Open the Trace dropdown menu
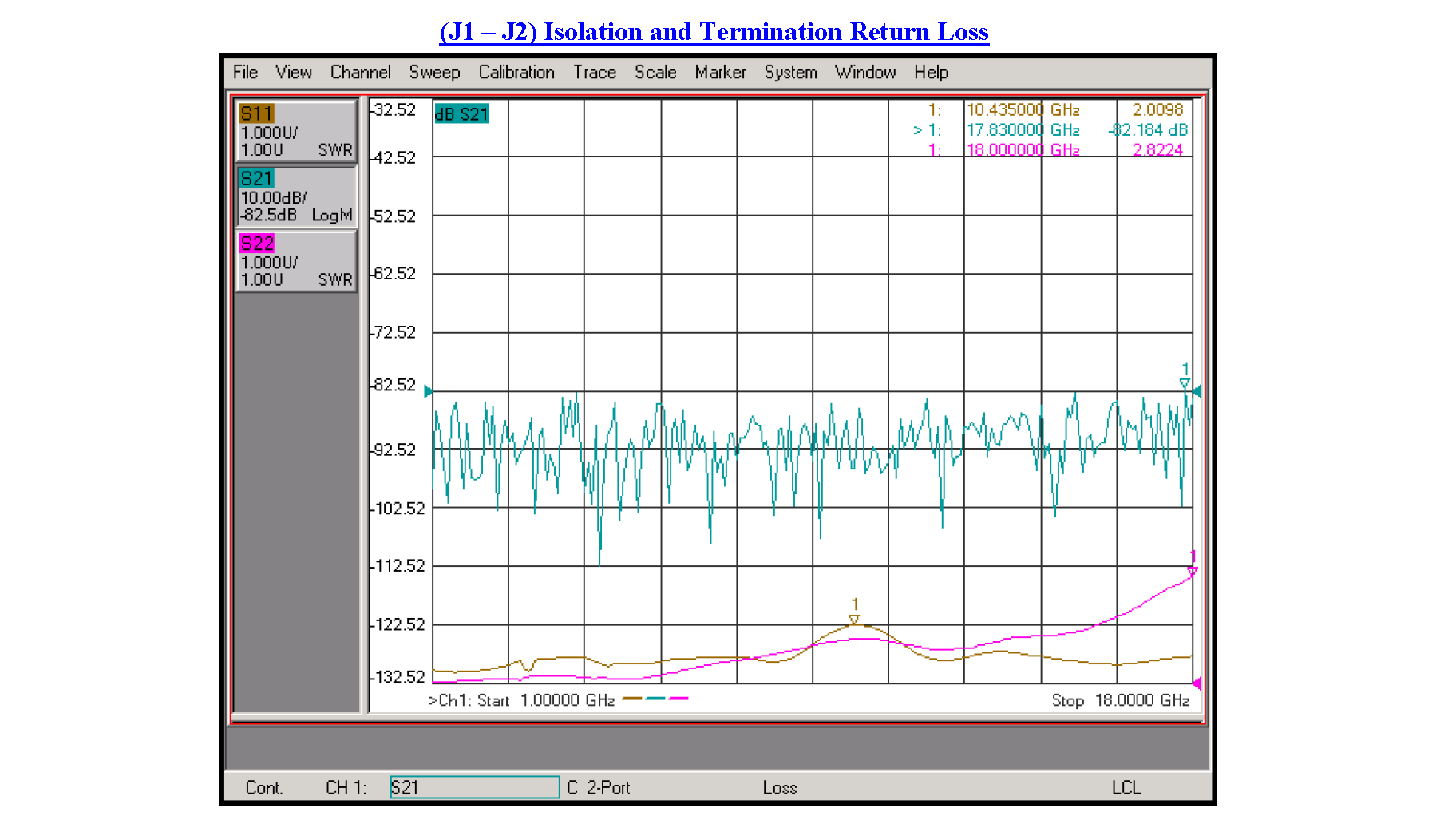 (x=594, y=72)
